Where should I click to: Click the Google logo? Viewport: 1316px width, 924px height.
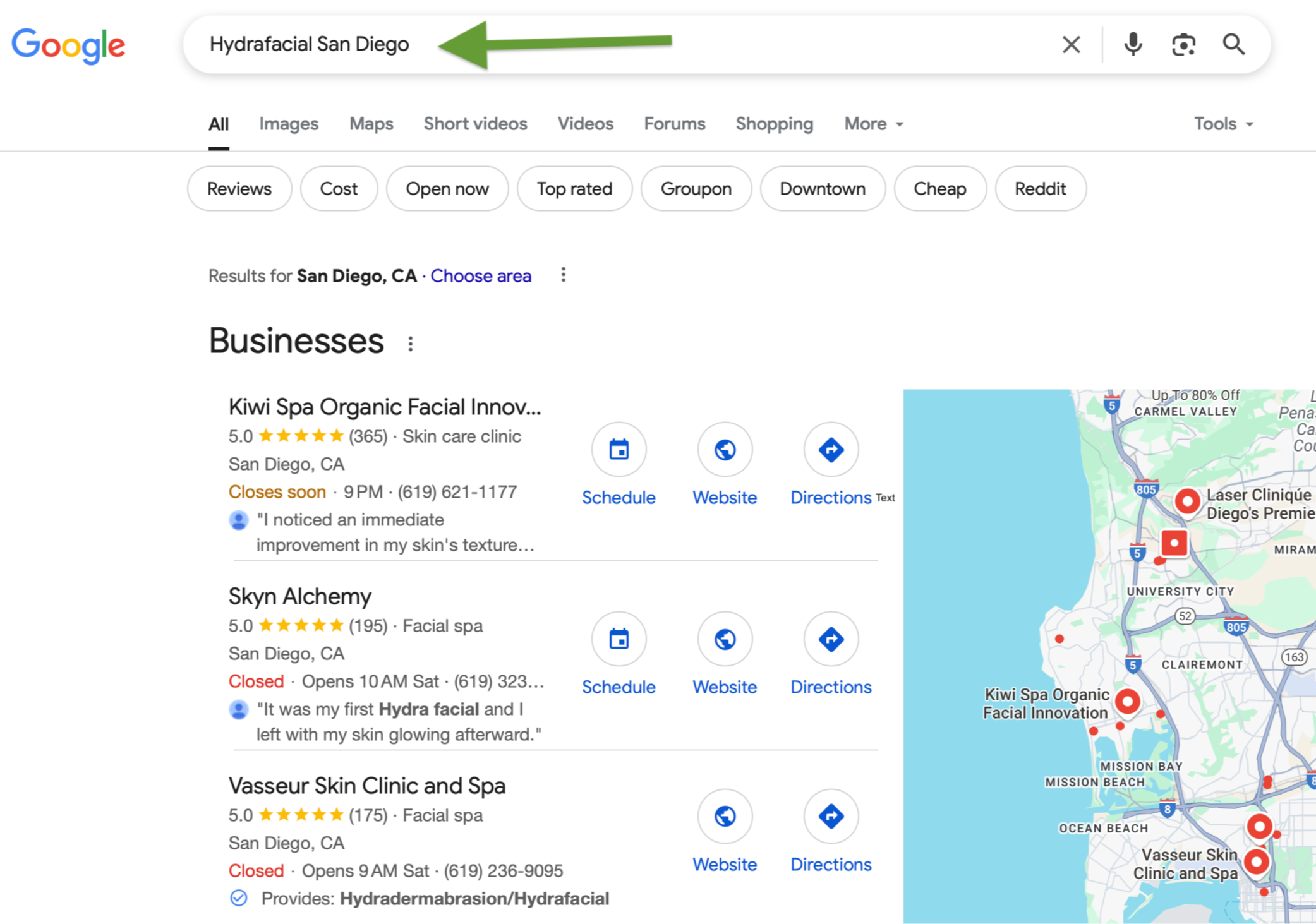[x=68, y=45]
